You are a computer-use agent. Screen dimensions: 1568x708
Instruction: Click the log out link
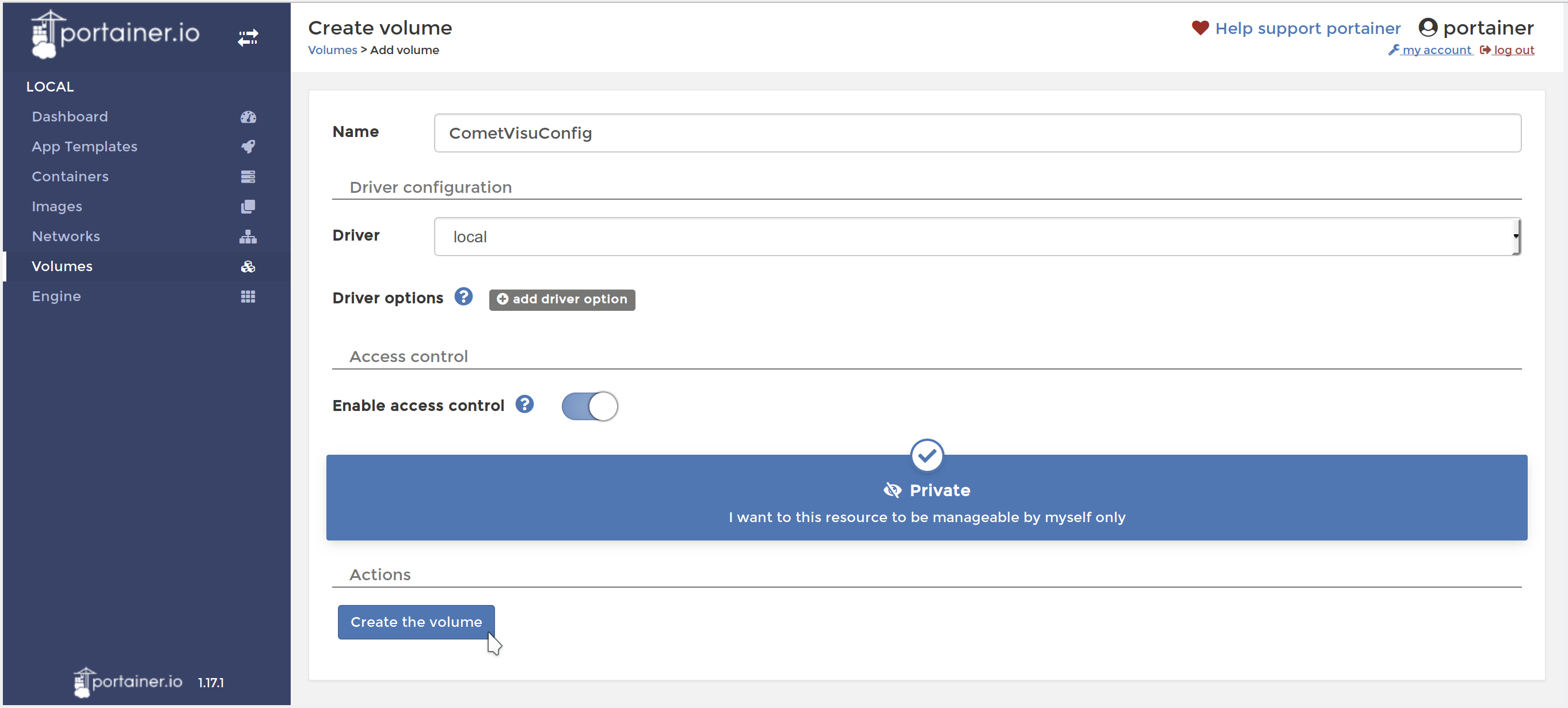(1513, 50)
